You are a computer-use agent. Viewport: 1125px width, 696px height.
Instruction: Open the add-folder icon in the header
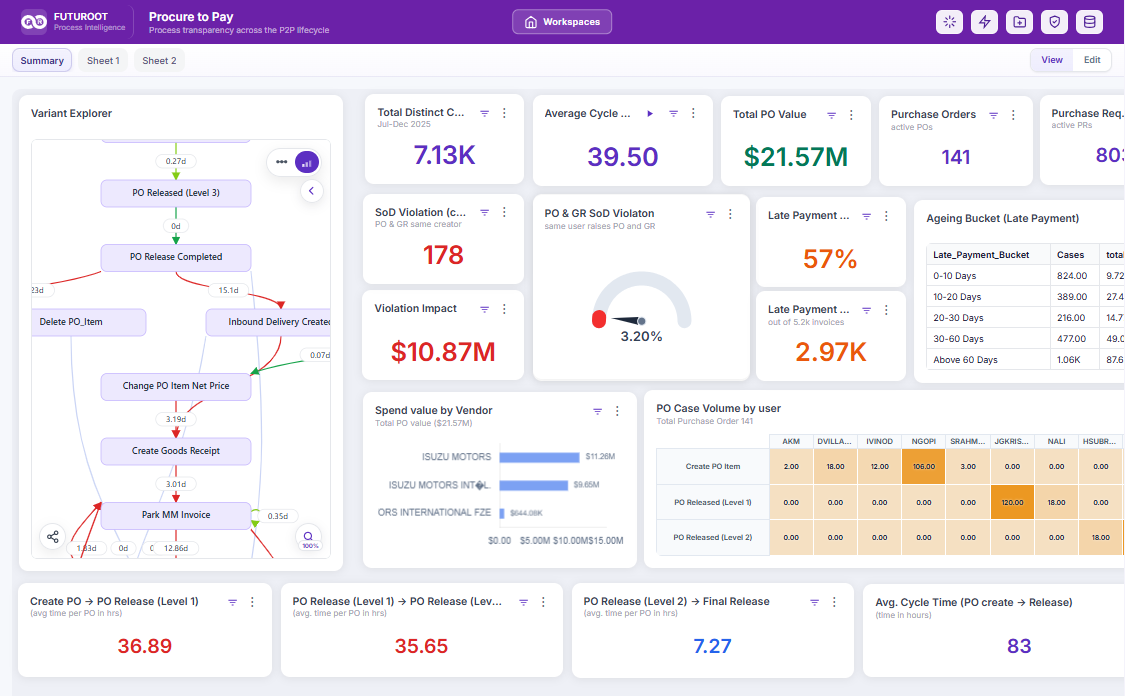tap(1020, 22)
